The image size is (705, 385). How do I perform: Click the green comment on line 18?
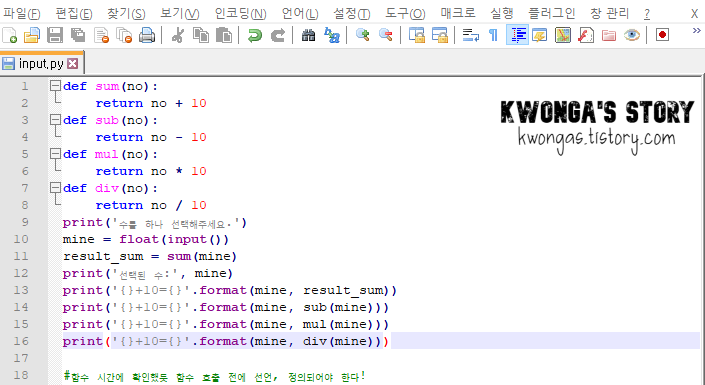214,376
